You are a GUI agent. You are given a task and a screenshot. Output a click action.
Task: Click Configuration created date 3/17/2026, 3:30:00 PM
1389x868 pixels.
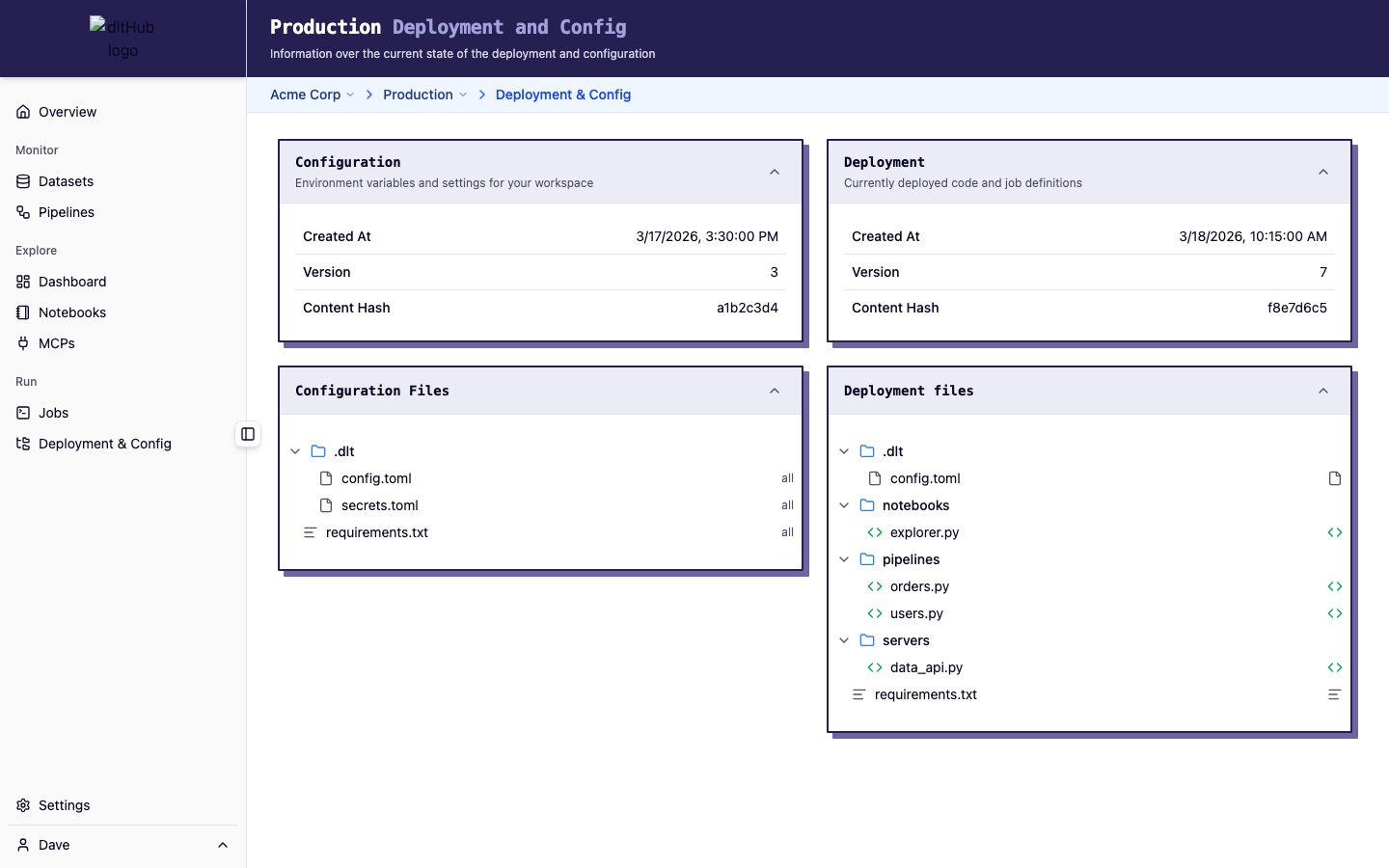[x=707, y=236]
